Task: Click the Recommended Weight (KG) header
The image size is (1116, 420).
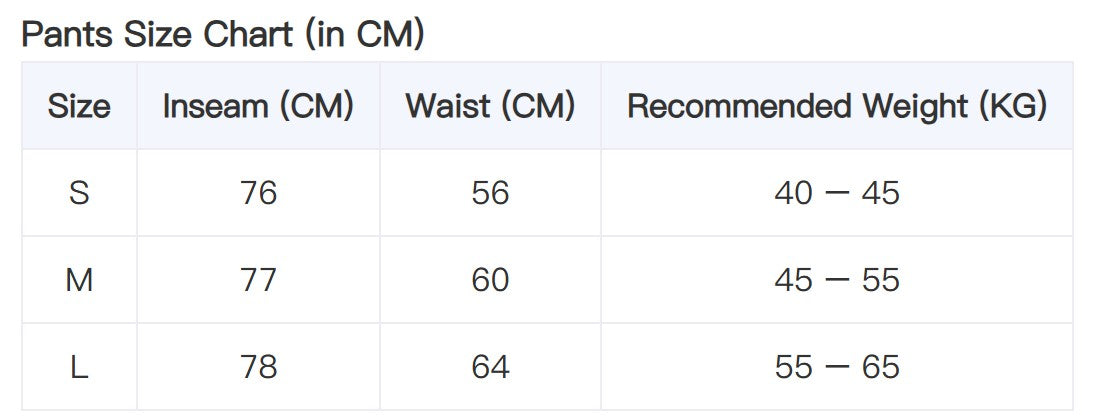Action: (837, 106)
